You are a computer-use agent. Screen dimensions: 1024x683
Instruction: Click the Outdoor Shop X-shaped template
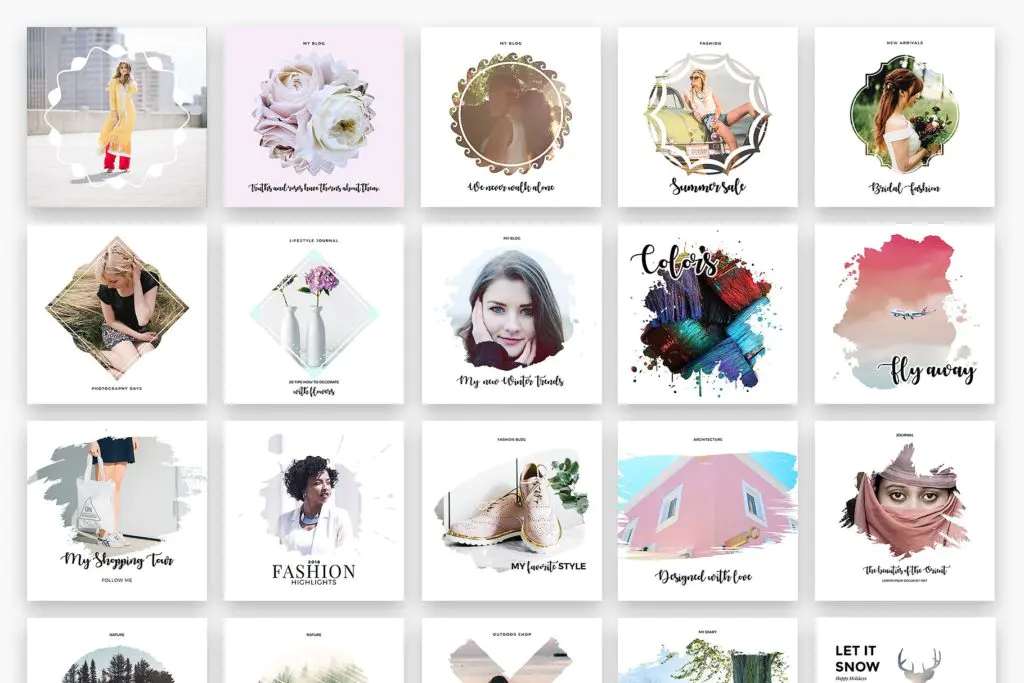[511, 650]
